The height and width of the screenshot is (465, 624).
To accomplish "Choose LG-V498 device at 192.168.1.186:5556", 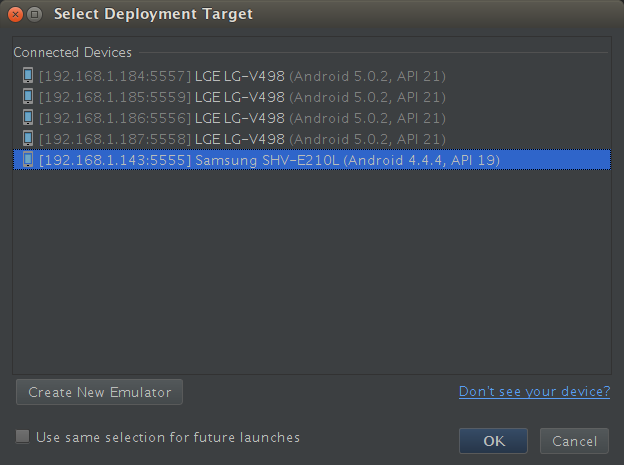I will [312, 118].
